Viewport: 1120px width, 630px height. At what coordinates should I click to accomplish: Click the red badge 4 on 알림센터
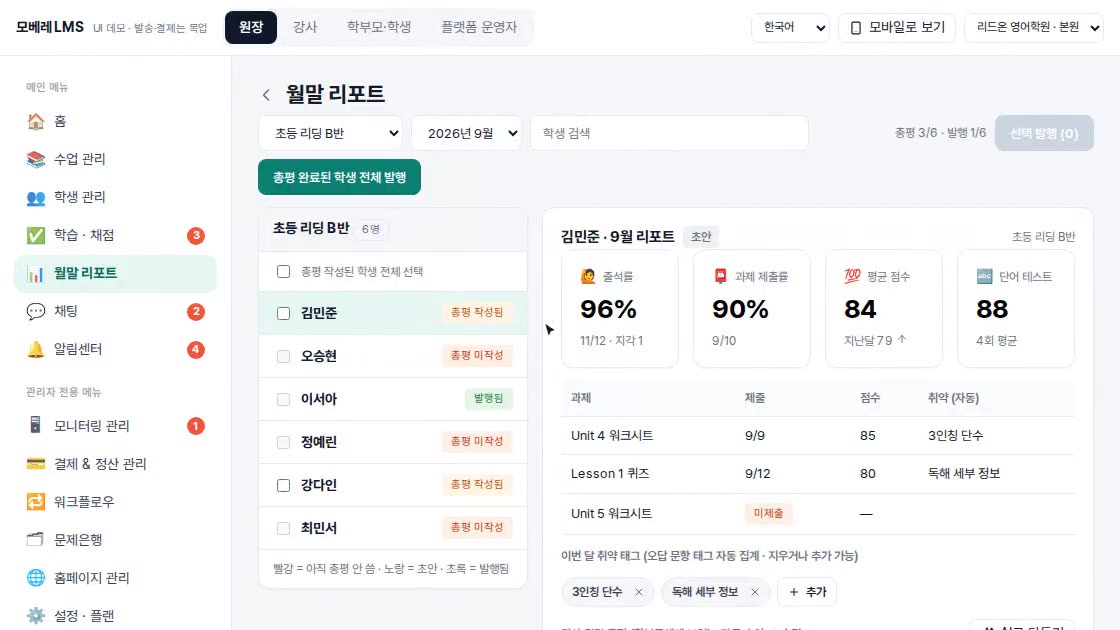coord(196,349)
